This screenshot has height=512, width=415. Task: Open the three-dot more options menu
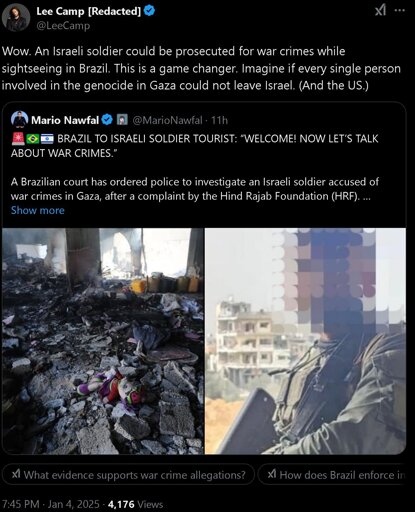click(x=400, y=11)
